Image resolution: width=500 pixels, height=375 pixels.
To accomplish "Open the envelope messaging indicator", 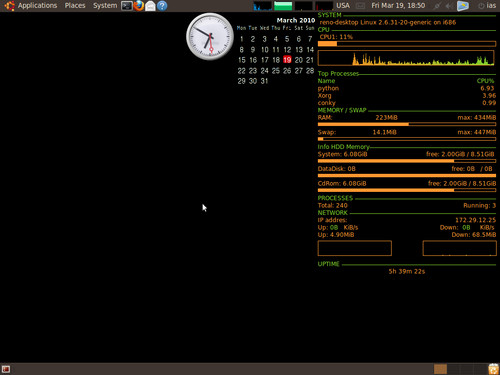I will [x=360, y=6].
